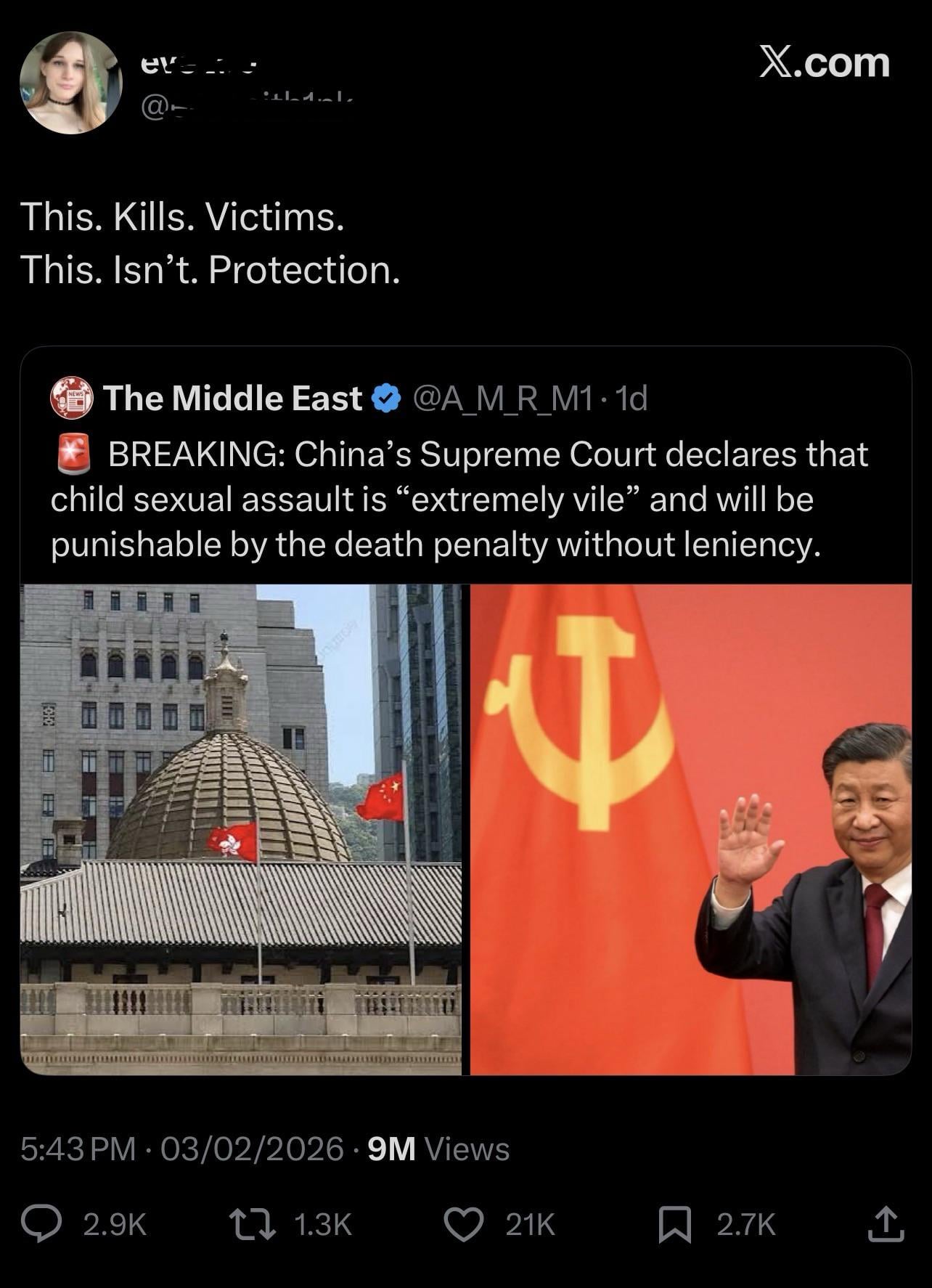The height and width of the screenshot is (1288, 932).
Task: Open The Middle East account avatar
Action: tap(71, 397)
